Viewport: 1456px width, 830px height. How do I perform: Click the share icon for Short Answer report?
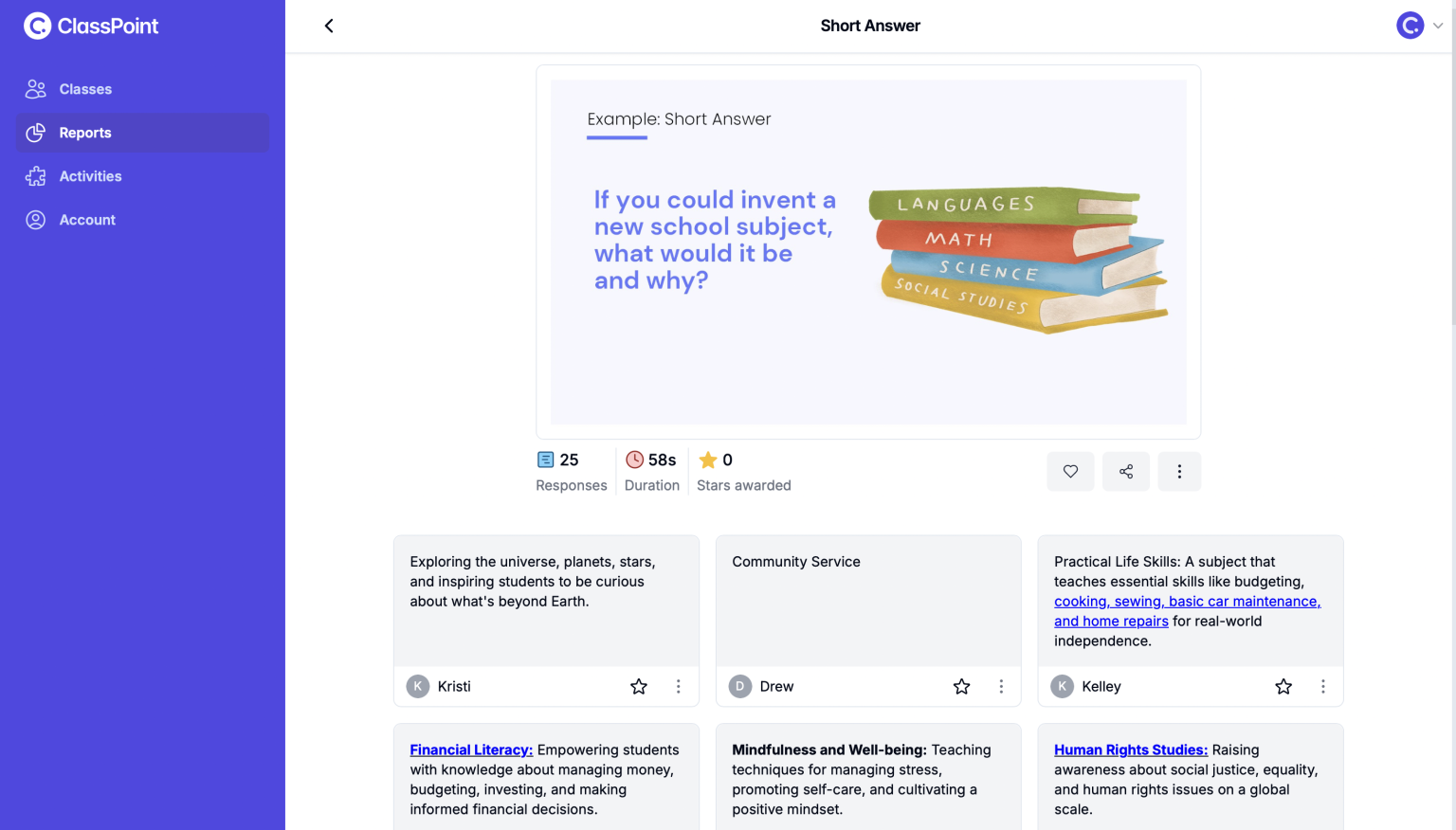point(1125,471)
